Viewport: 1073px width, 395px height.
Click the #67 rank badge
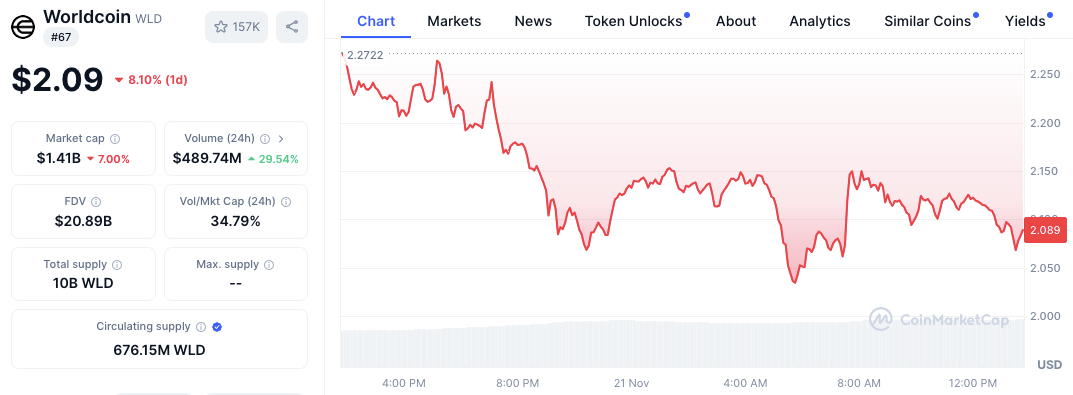tap(61, 38)
